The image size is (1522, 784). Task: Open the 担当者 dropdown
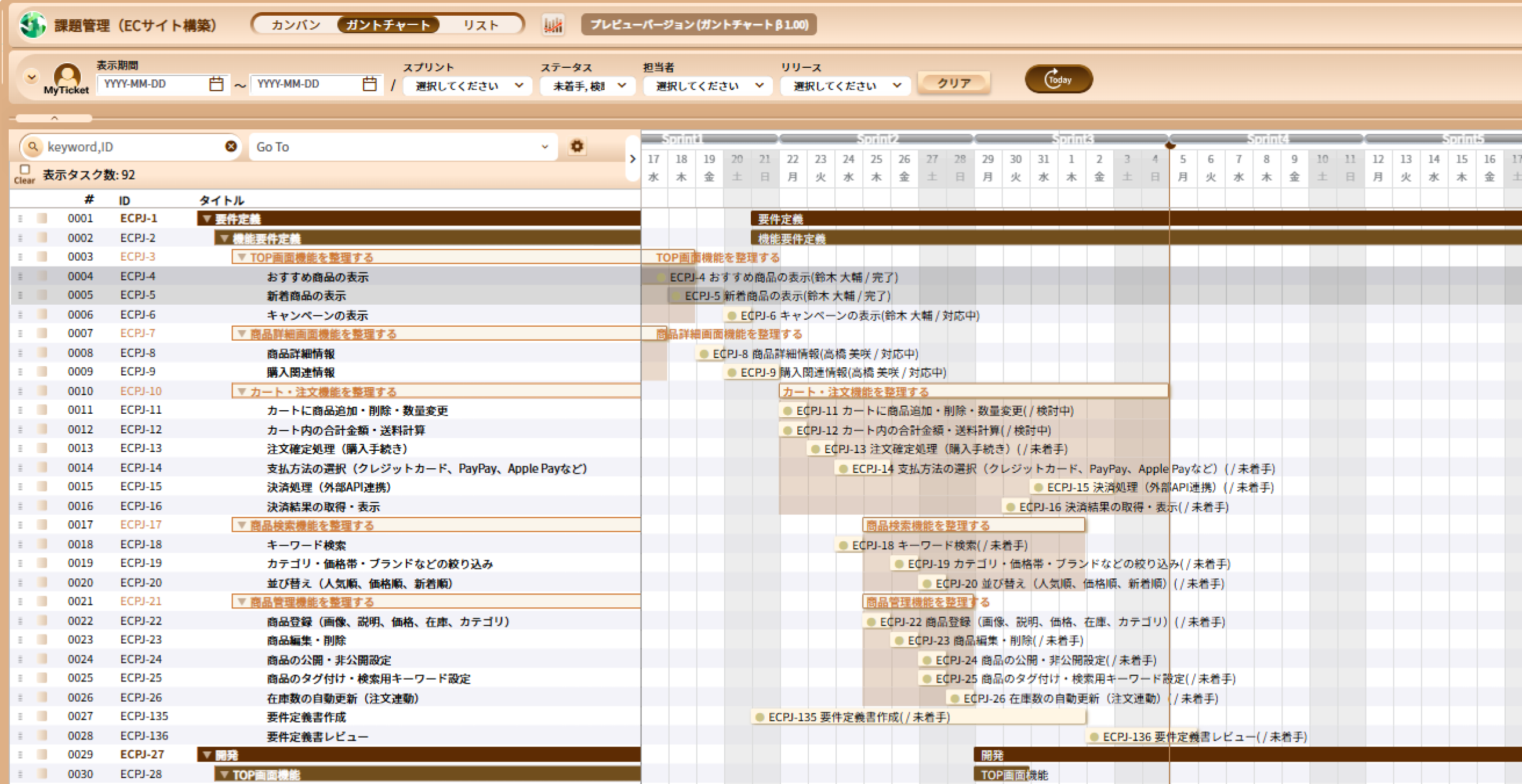(709, 86)
